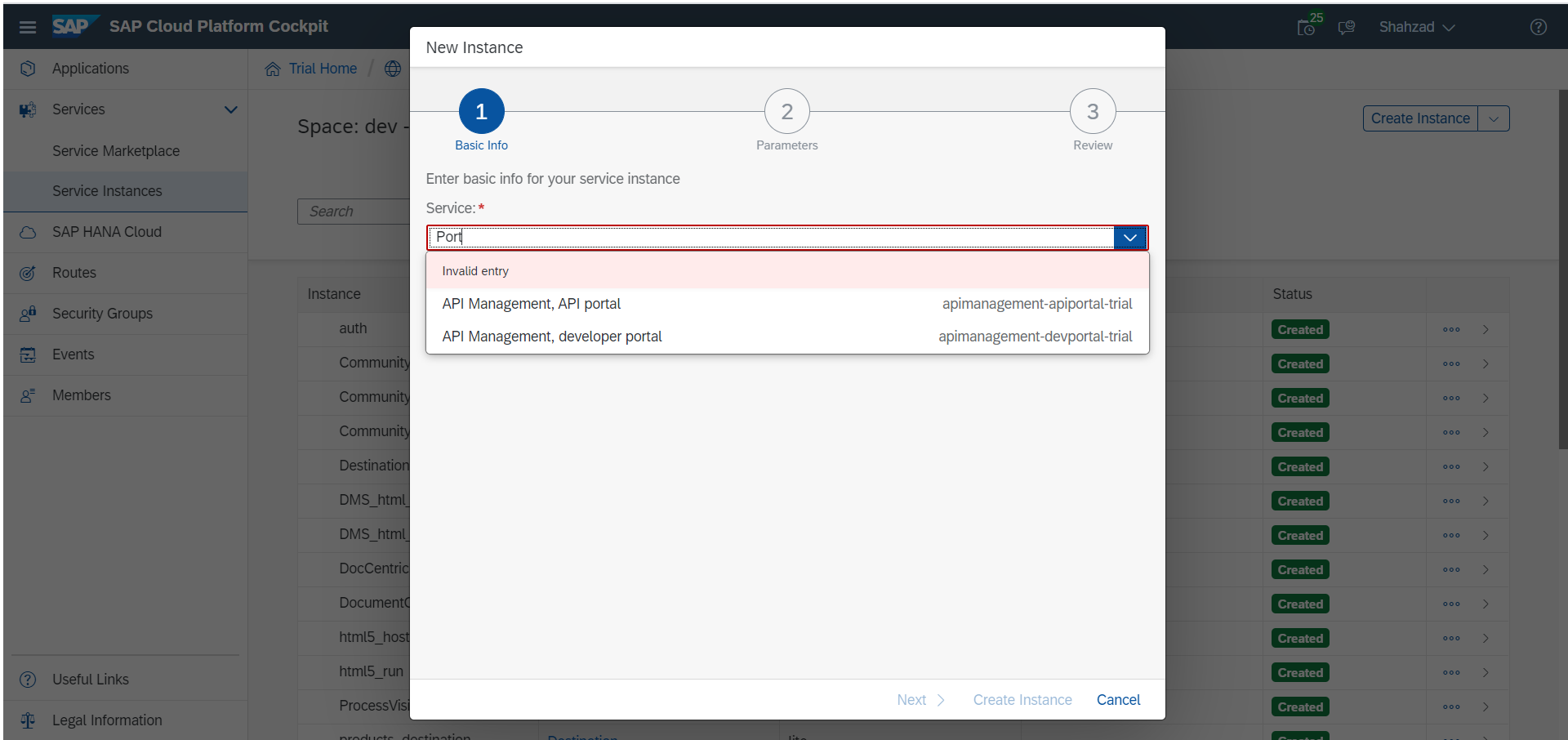Select the Events sidebar icon

28,354
